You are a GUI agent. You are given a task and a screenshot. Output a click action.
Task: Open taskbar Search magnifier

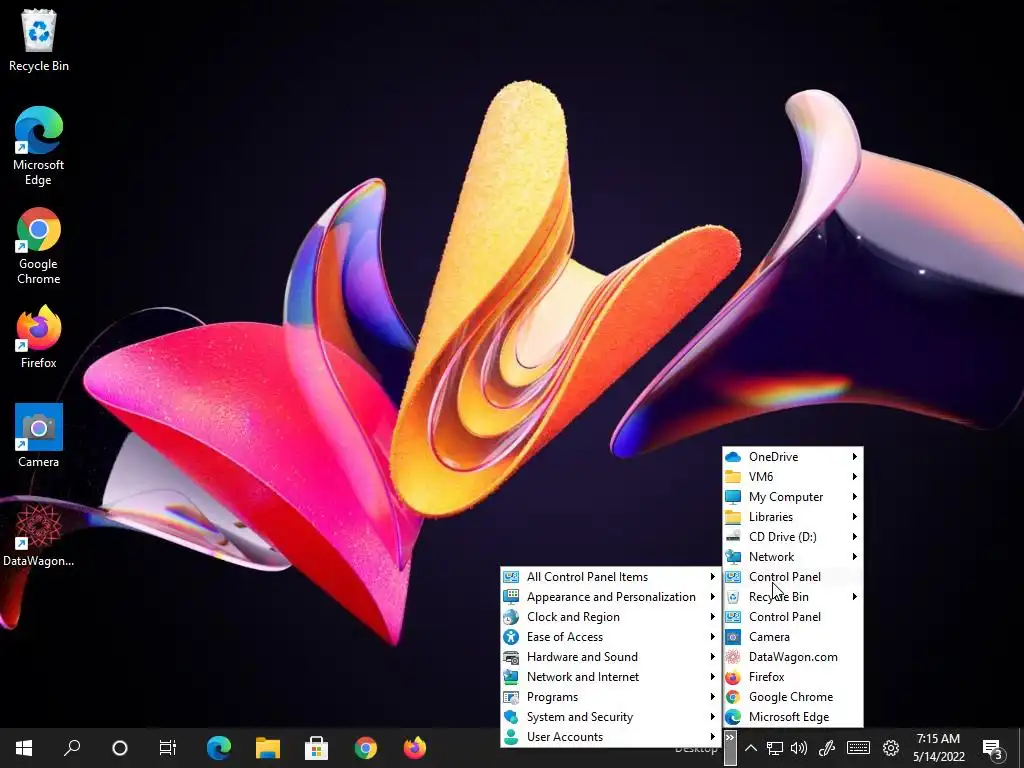coord(72,748)
